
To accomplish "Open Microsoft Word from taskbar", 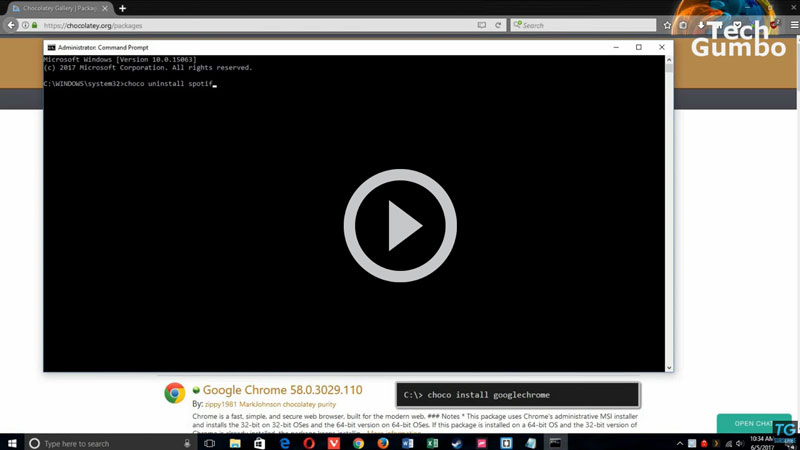I will [x=408, y=443].
